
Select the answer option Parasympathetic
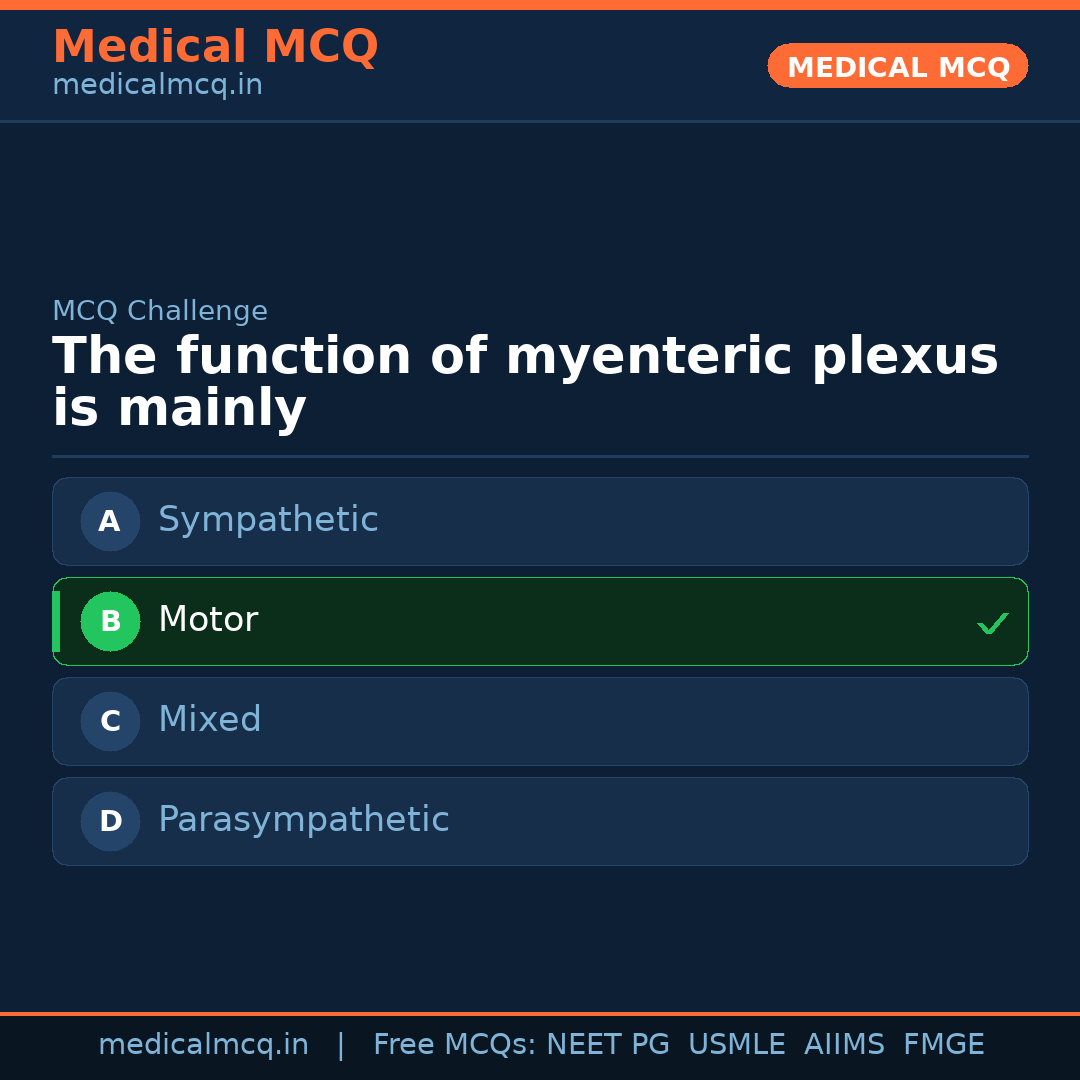[x=540, y=821]
